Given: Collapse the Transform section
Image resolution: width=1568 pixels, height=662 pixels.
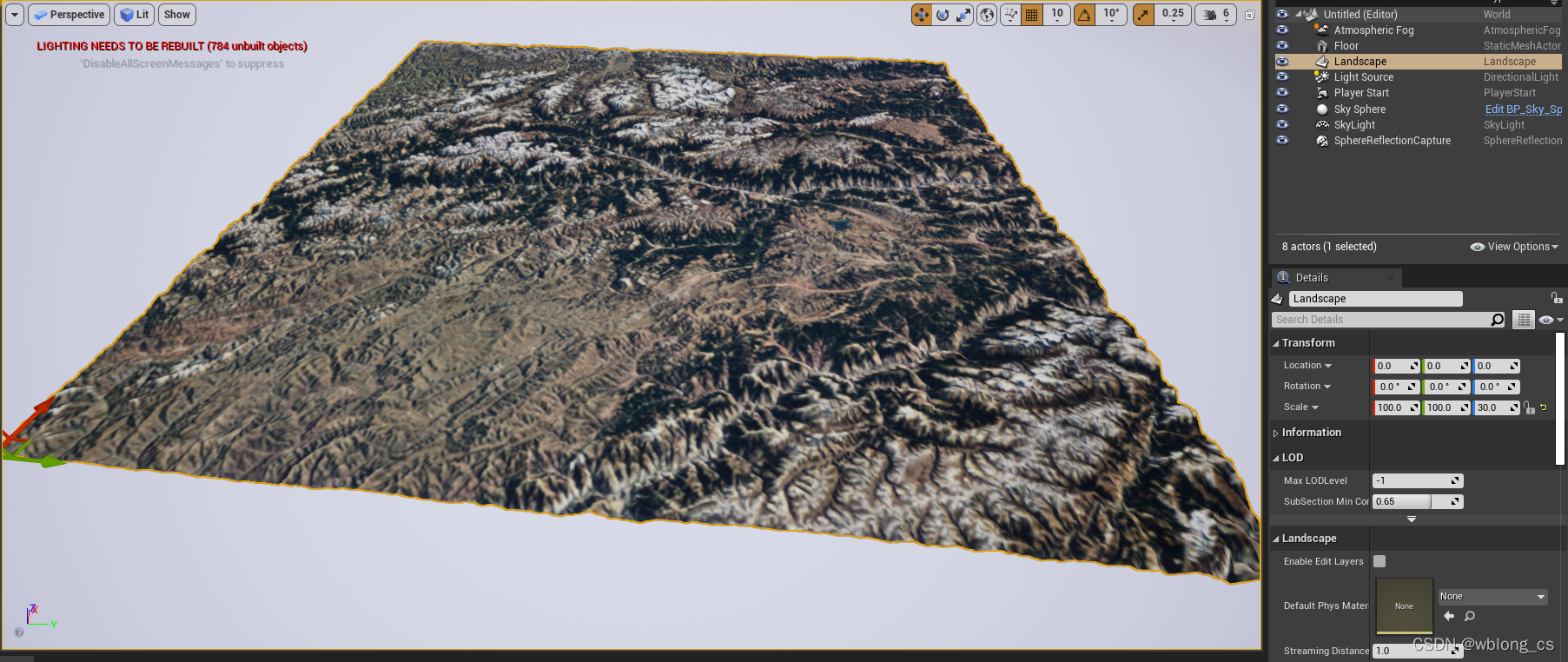Looking at the screenshot, I should tap(1276, 343).
